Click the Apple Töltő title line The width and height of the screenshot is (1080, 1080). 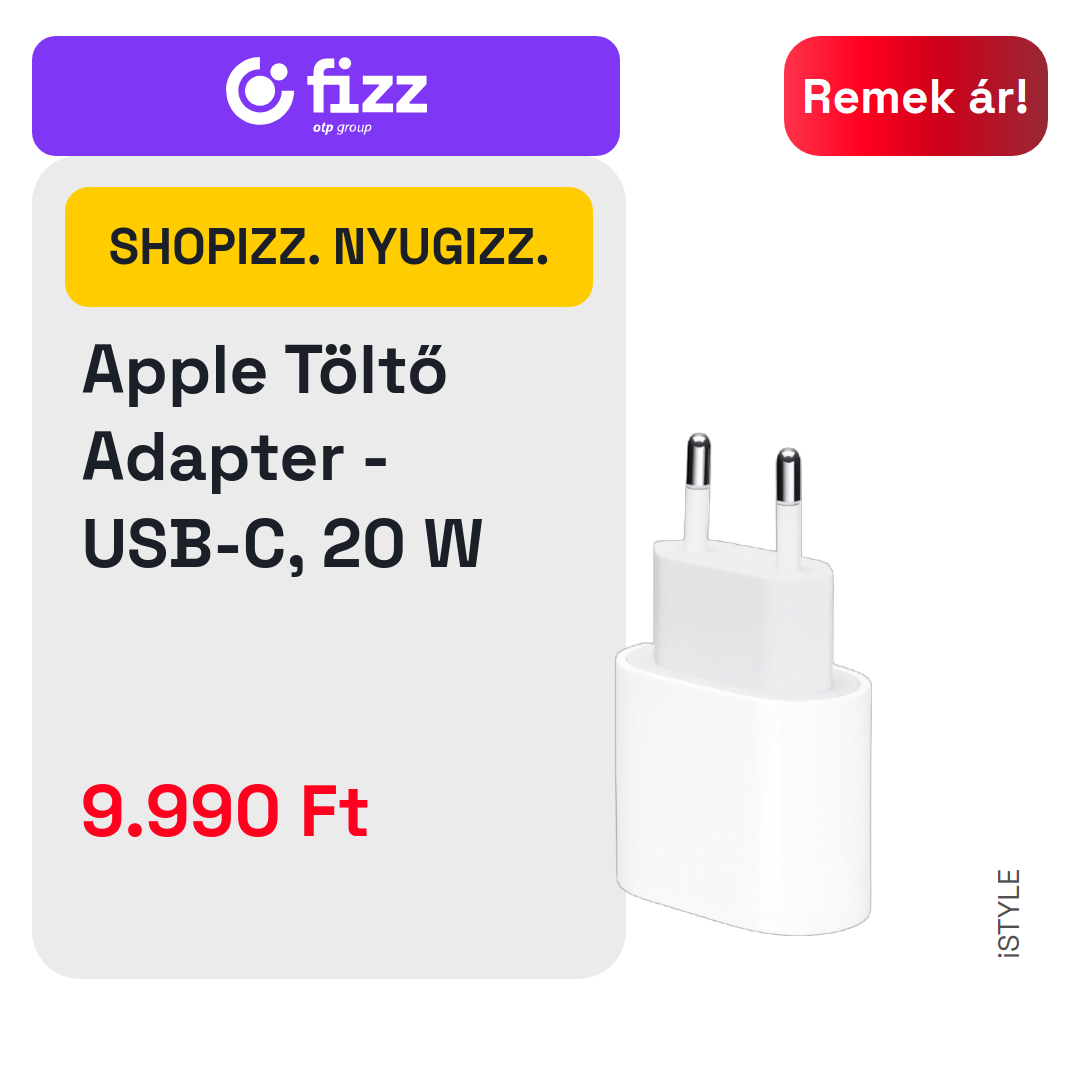point(265,371)
